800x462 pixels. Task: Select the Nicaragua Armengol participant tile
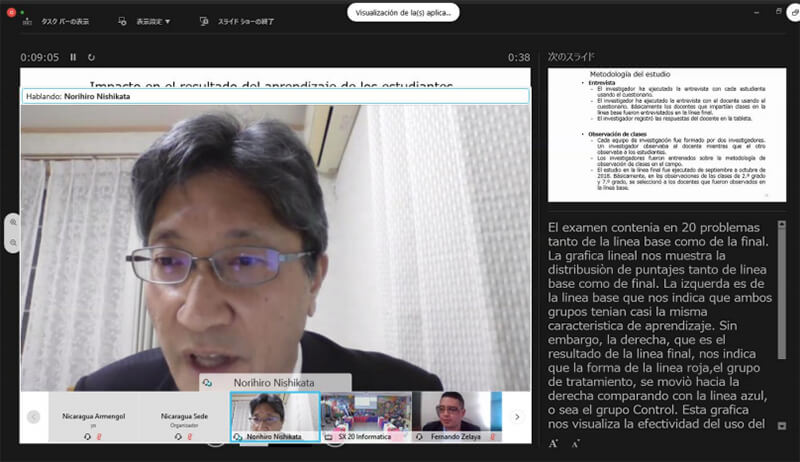click(93, 417)
